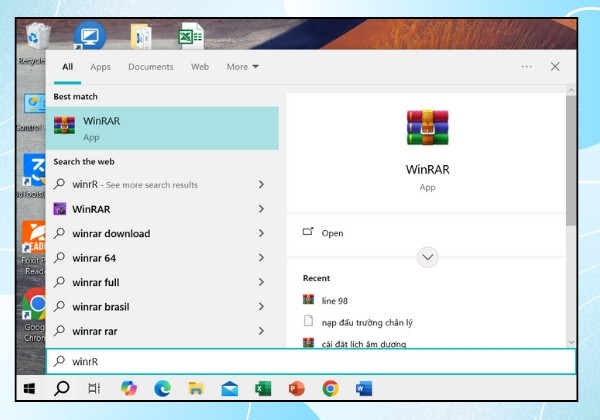Open Task View from the taskbar
This screenshot has width=600, height=420.
tap(94, 388)
